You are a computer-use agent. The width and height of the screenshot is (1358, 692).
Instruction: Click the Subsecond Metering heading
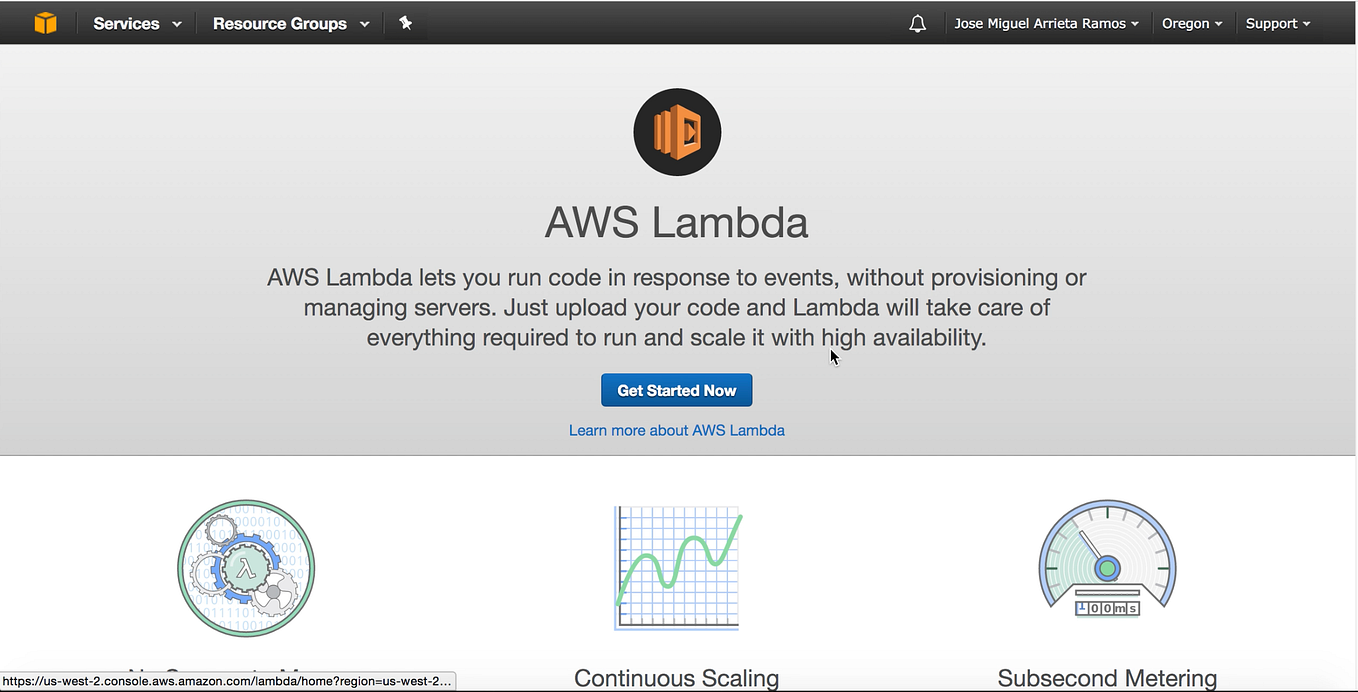[1107, 678]
